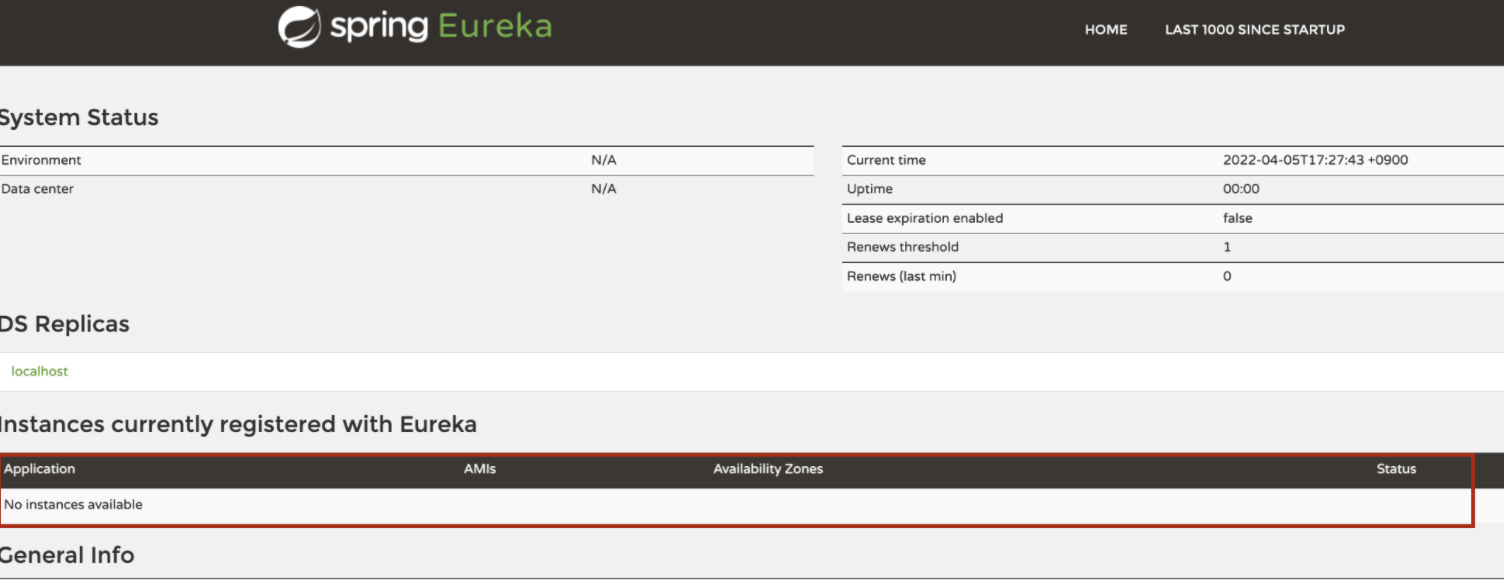Click the Current time label
1504x584 pixels.
886,160
